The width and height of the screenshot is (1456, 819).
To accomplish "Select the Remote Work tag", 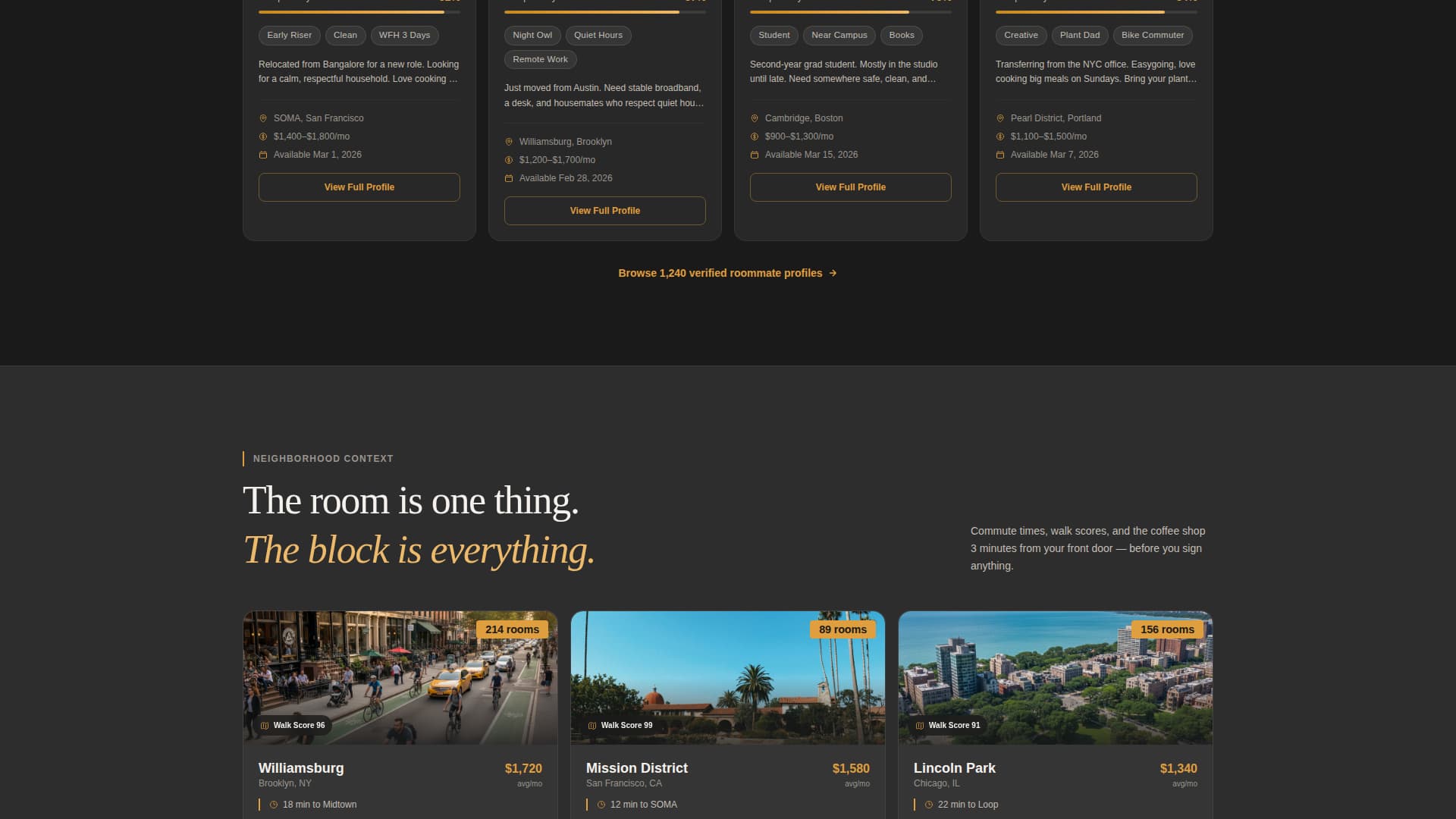I will coord(540,59).
